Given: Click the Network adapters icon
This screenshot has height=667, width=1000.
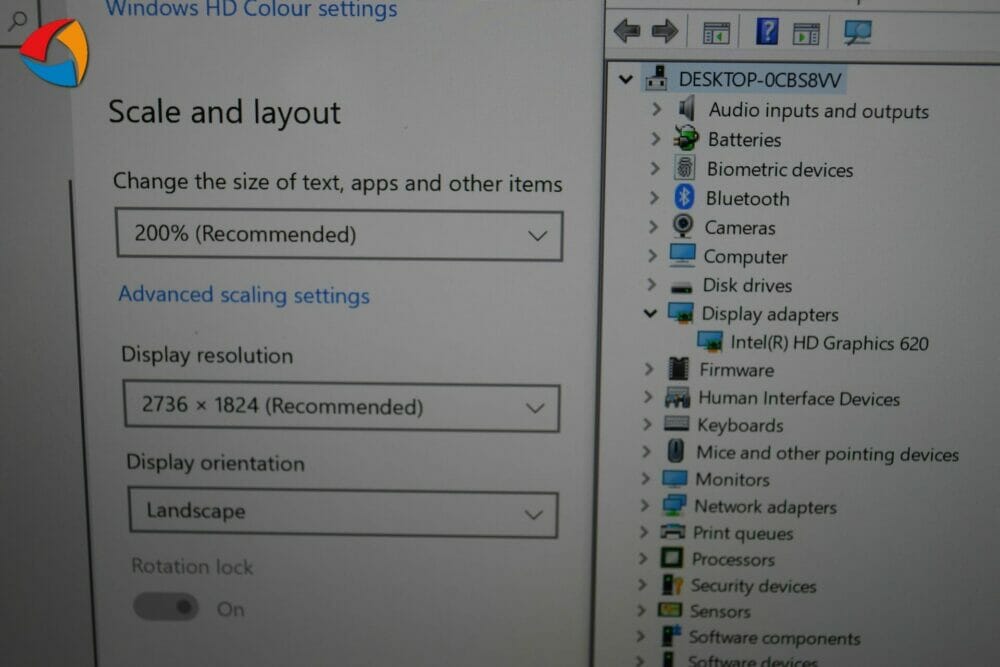Looking at the screenshot, I should [674, 504].
